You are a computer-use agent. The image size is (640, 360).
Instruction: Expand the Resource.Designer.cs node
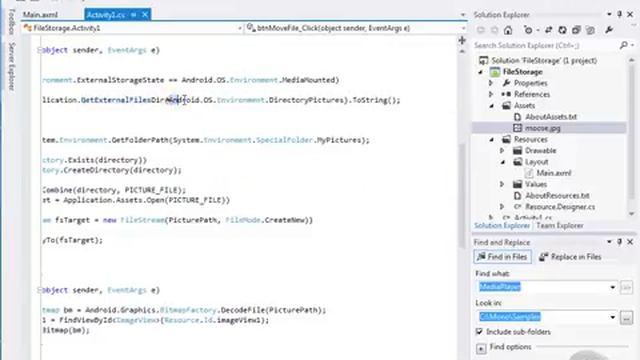tap(502, 207)
